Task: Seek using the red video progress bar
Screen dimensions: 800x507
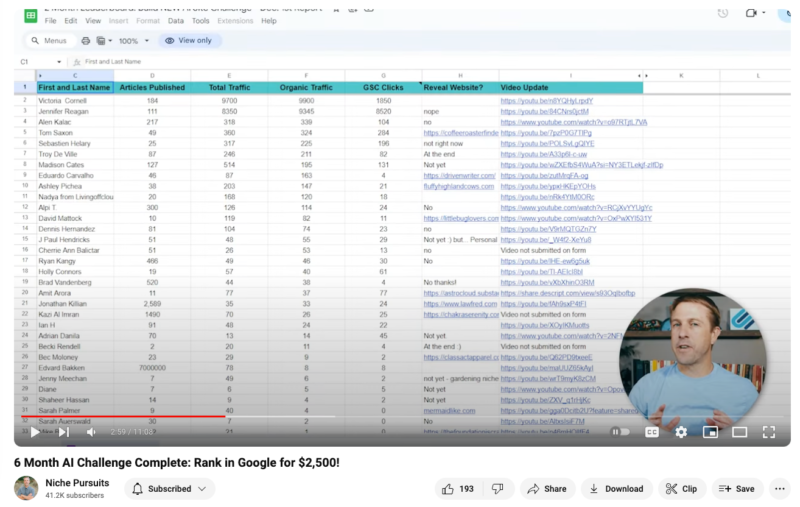Action: 120,417
